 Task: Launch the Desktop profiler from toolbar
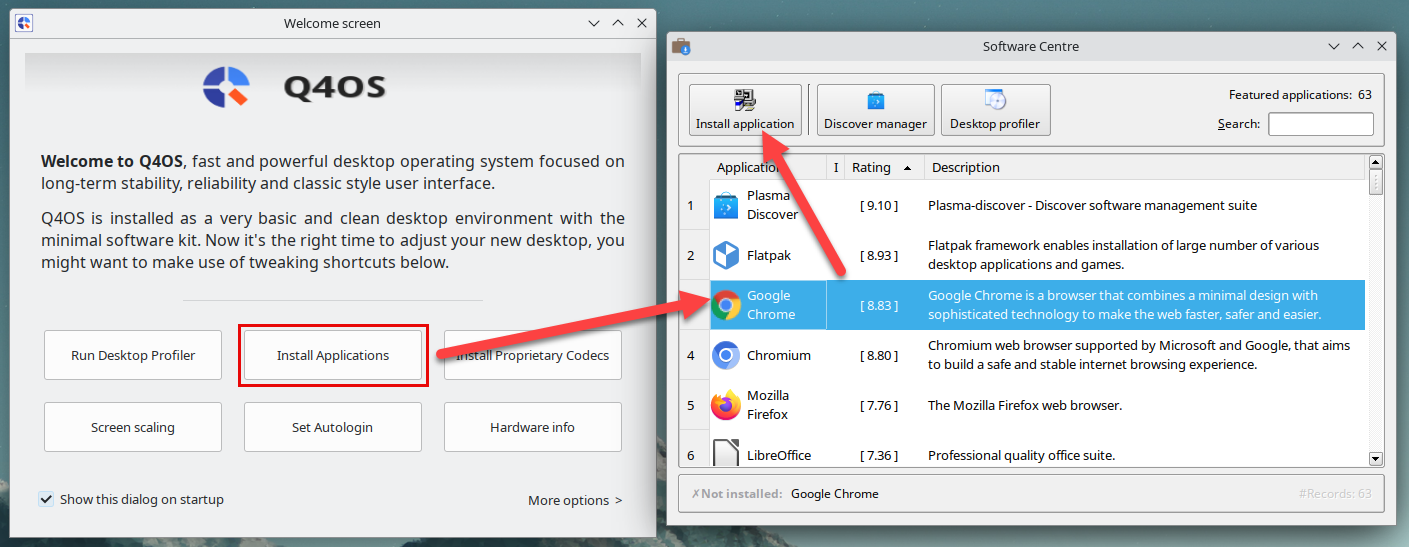[x=995, y=110]
